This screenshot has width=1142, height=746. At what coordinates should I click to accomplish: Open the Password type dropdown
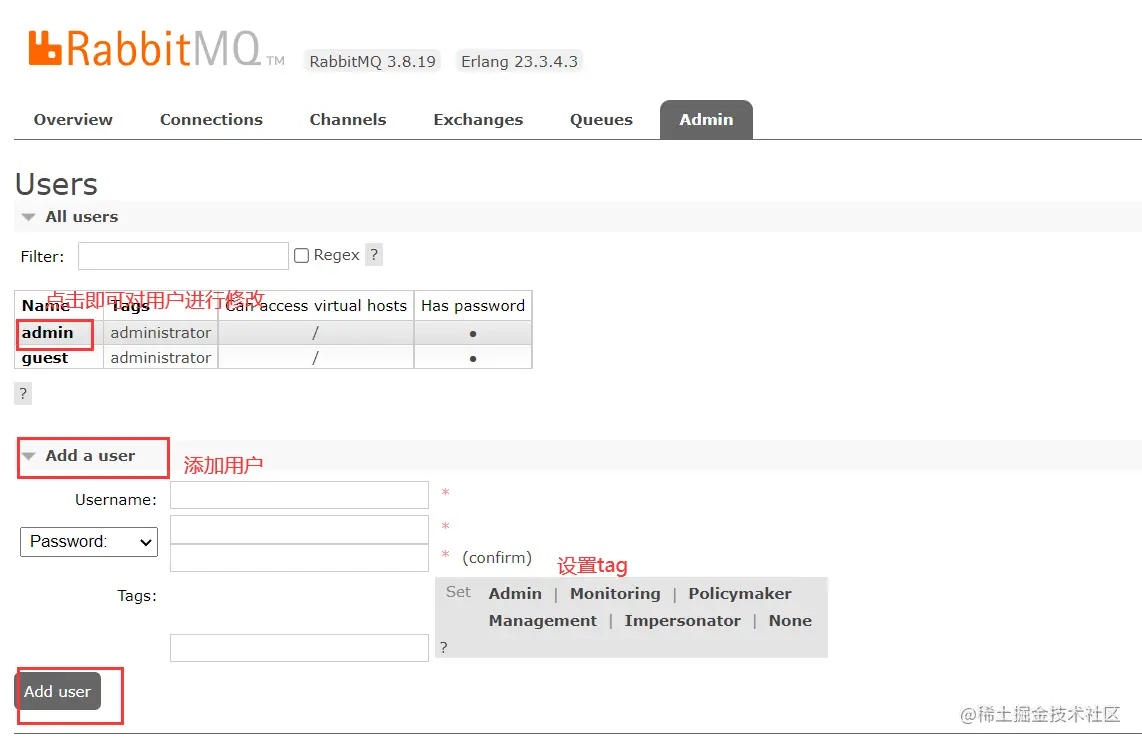89,542
